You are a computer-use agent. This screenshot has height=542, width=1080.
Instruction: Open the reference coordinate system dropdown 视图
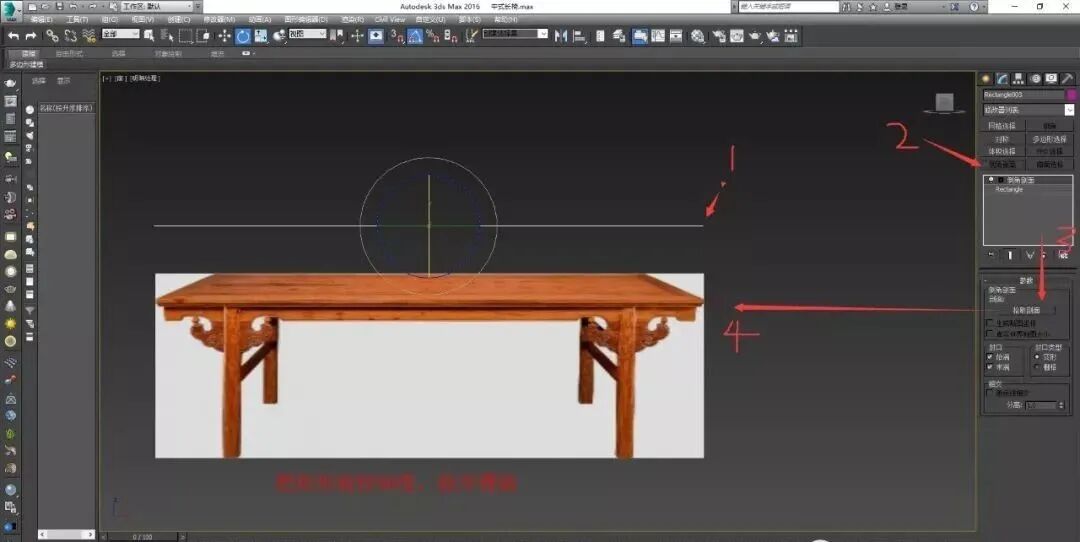[307, 34]
